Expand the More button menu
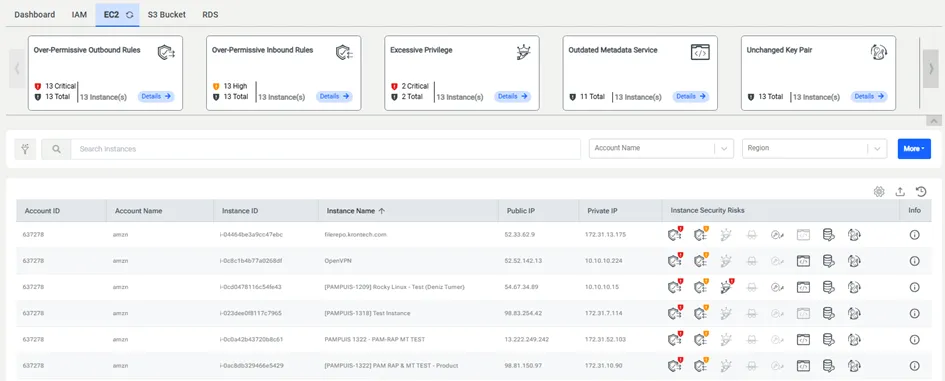This screenshot has width=945, height=381. (x=914, y=149)
